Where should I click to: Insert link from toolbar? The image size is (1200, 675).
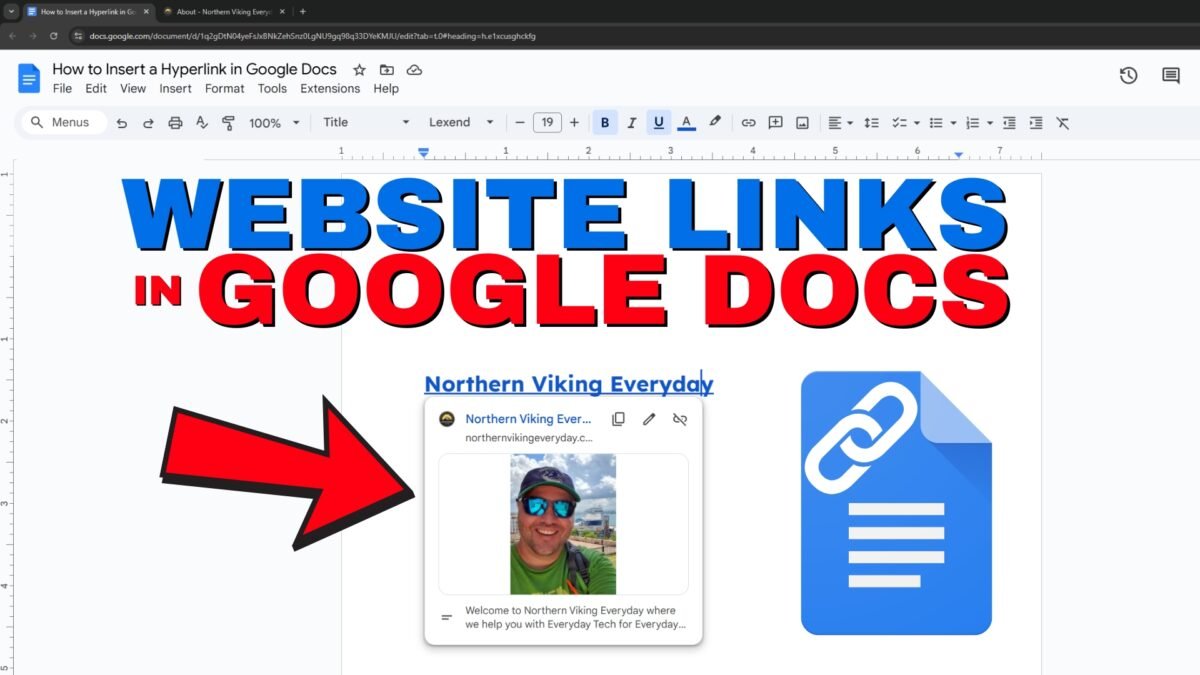coord(748,123)
